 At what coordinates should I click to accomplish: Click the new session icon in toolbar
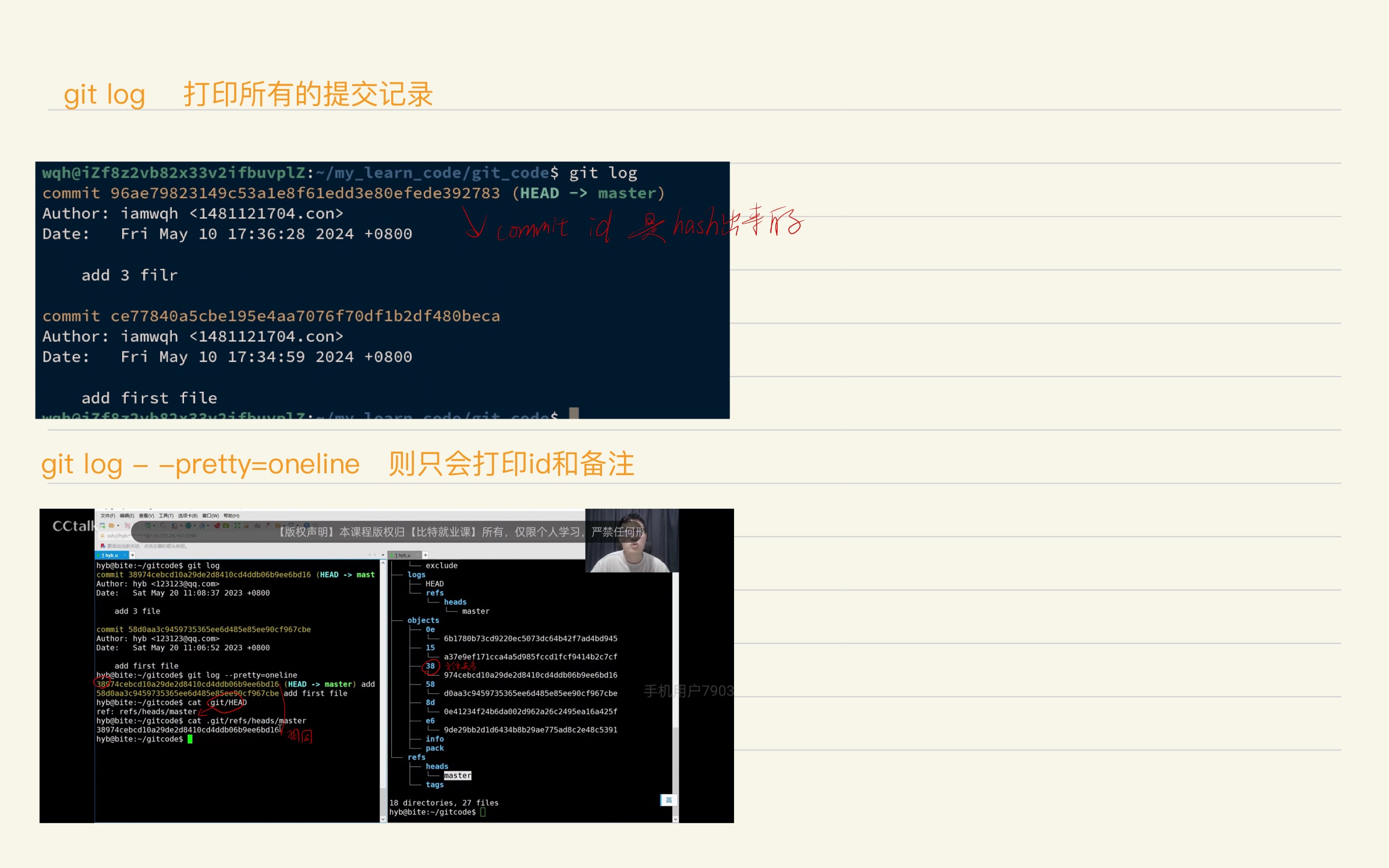pos(102,525)
